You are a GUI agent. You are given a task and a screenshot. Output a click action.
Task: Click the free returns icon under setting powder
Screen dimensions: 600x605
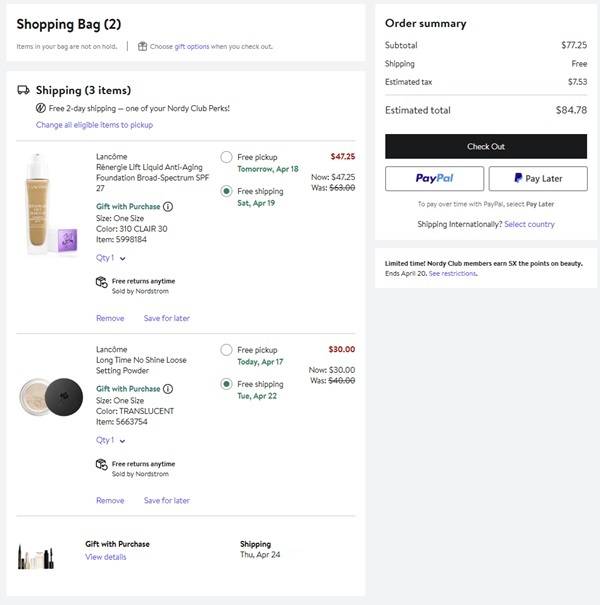(101, 464)
